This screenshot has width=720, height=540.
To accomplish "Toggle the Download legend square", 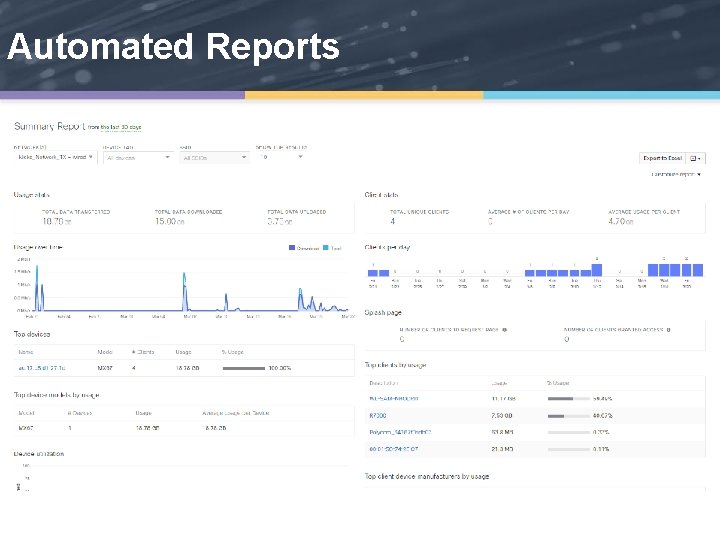I will click(292, 248).
